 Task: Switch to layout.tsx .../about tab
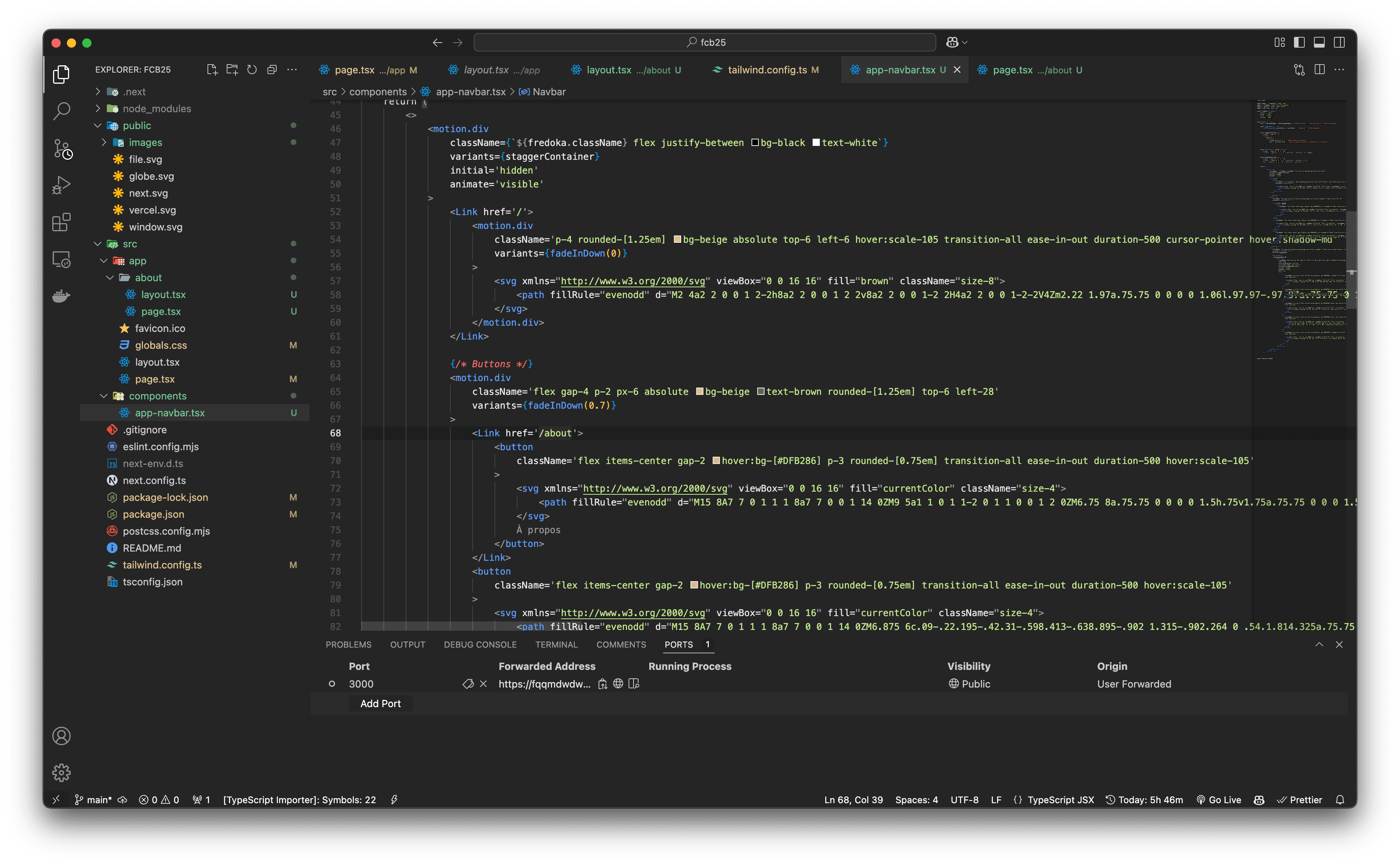pyautogui.click(x=627, y=70)
